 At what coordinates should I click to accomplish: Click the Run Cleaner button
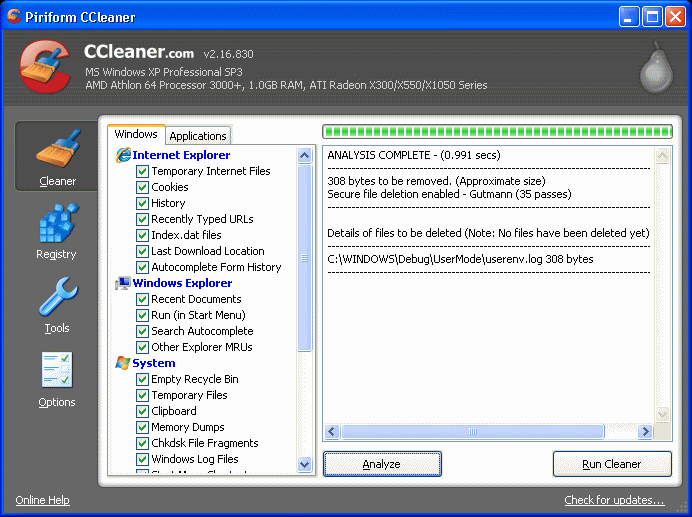tap(612, 464)
